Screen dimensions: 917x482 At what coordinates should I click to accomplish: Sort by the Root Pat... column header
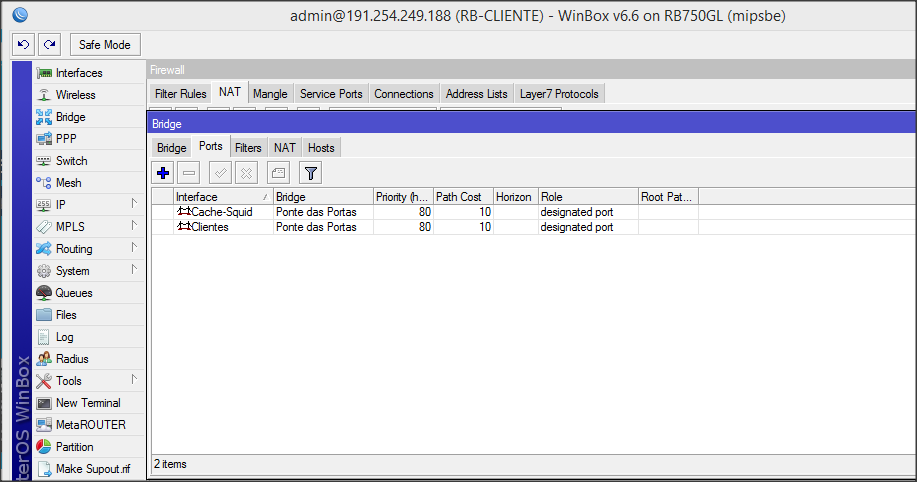[668, 197]
